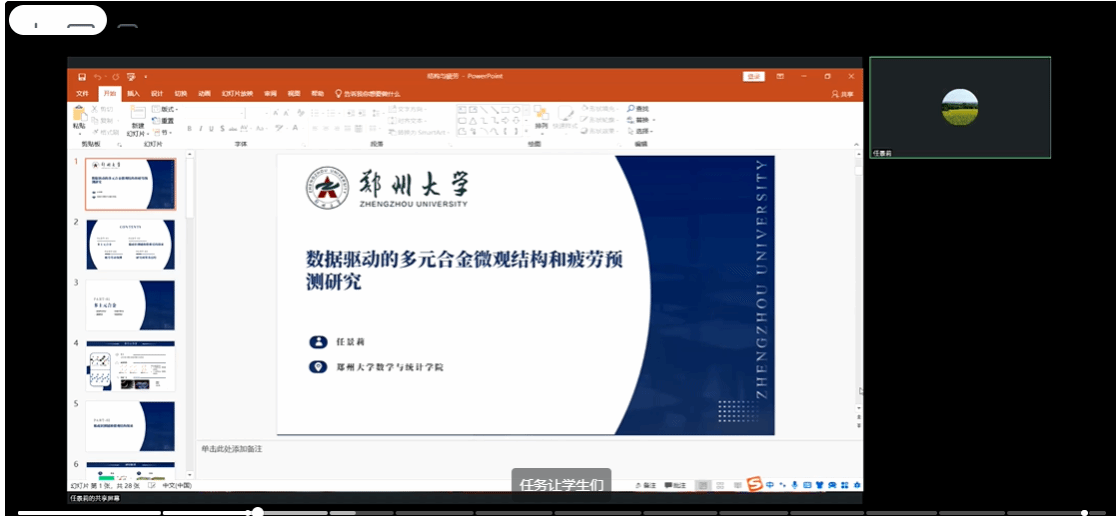Image resolution: width=1116 pixels, height=516 pixels.
Task: Switch to the Slide Show (幻灯片放映) tab
Action: coord(237,93)
